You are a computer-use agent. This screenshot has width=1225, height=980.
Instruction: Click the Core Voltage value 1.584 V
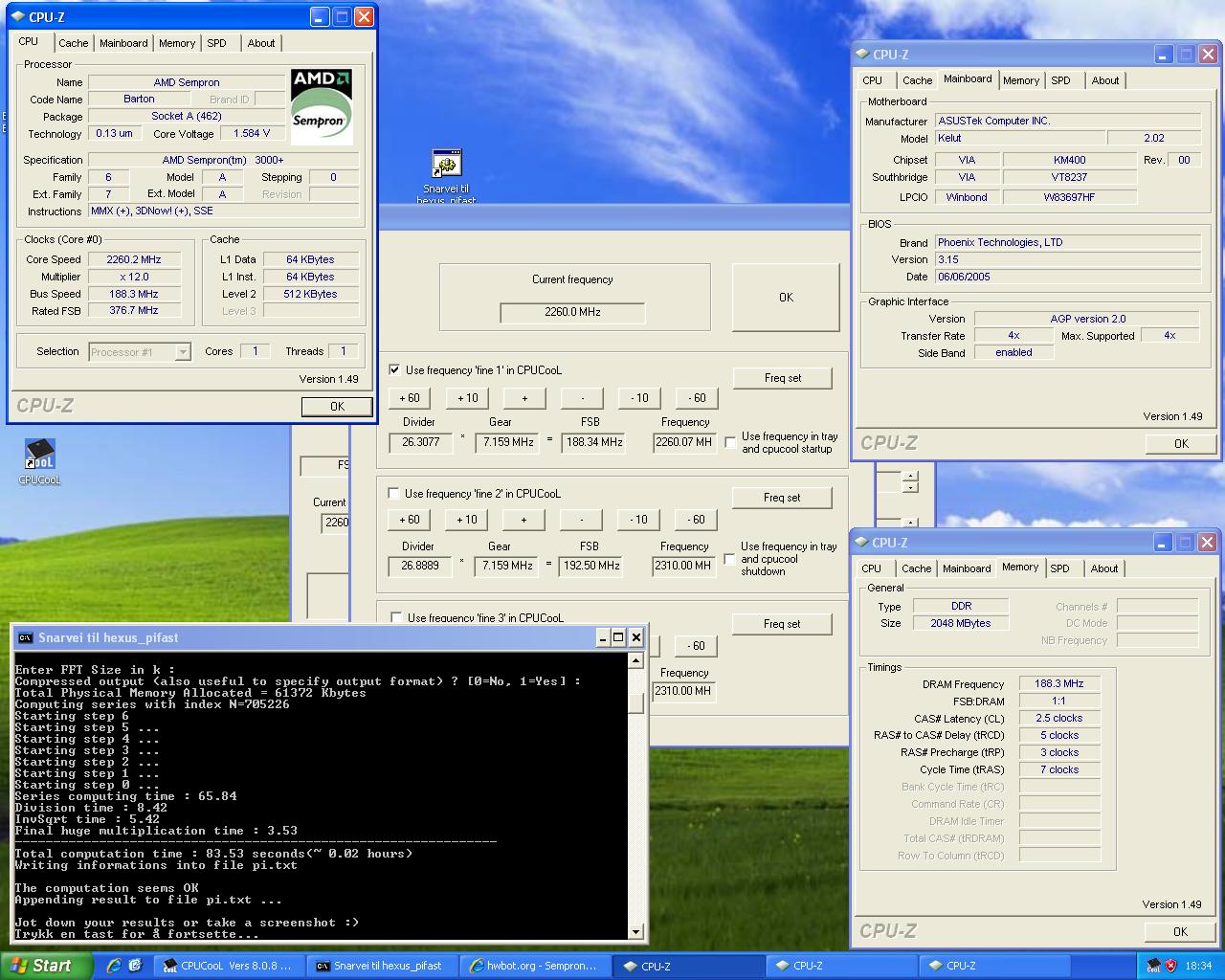(252, 133)
